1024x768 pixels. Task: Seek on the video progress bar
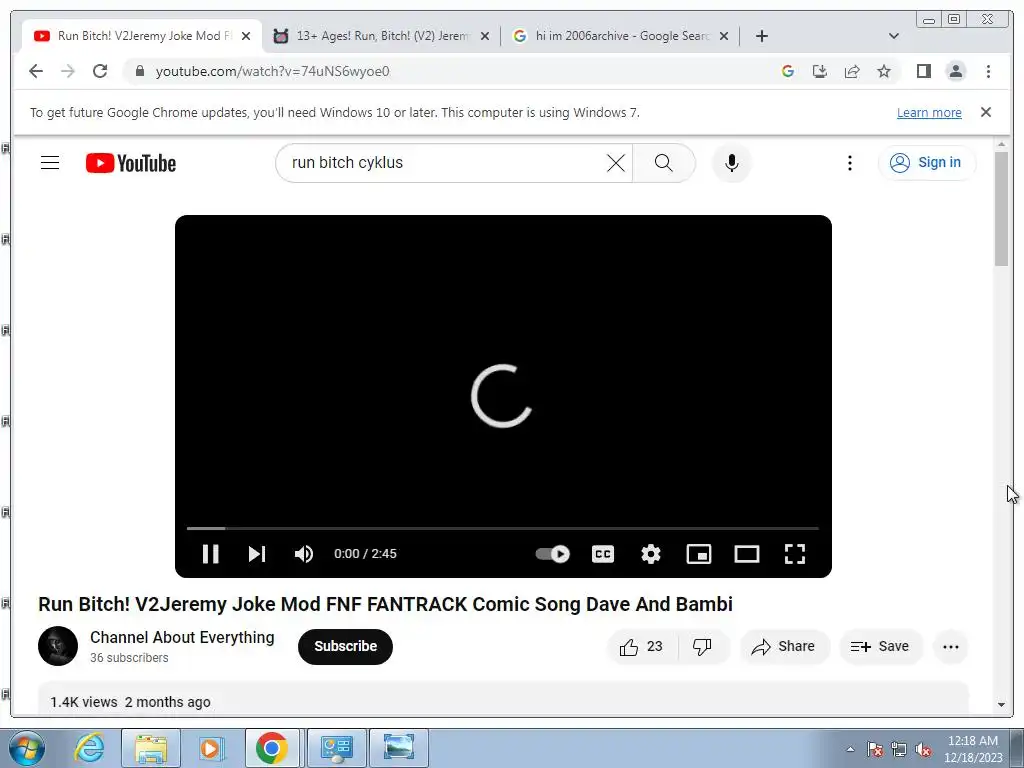click(502, 528)
